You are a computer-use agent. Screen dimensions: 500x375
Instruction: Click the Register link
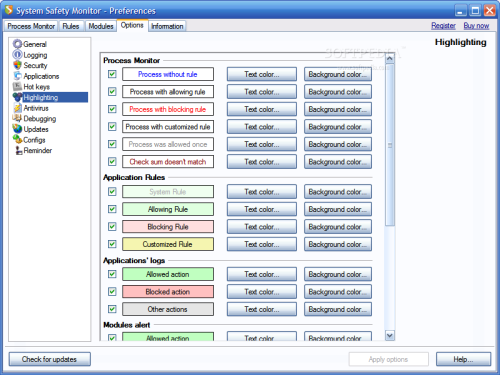[x=443, y=26]
